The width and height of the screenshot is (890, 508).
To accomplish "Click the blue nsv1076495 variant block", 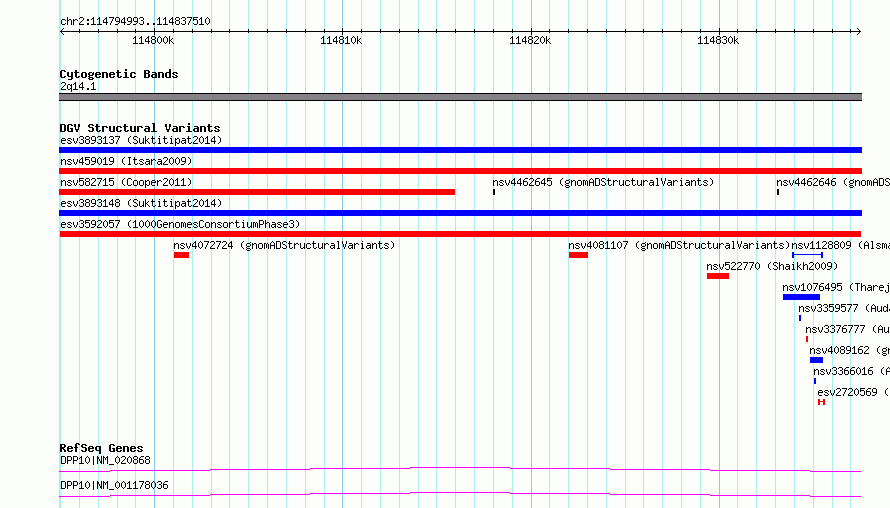I will (x=801, y=297).
